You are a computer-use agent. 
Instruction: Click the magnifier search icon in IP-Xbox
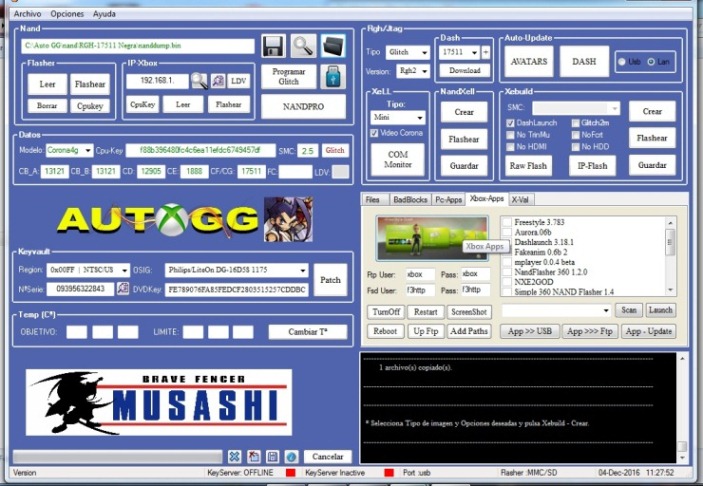[x=199, y=81]
